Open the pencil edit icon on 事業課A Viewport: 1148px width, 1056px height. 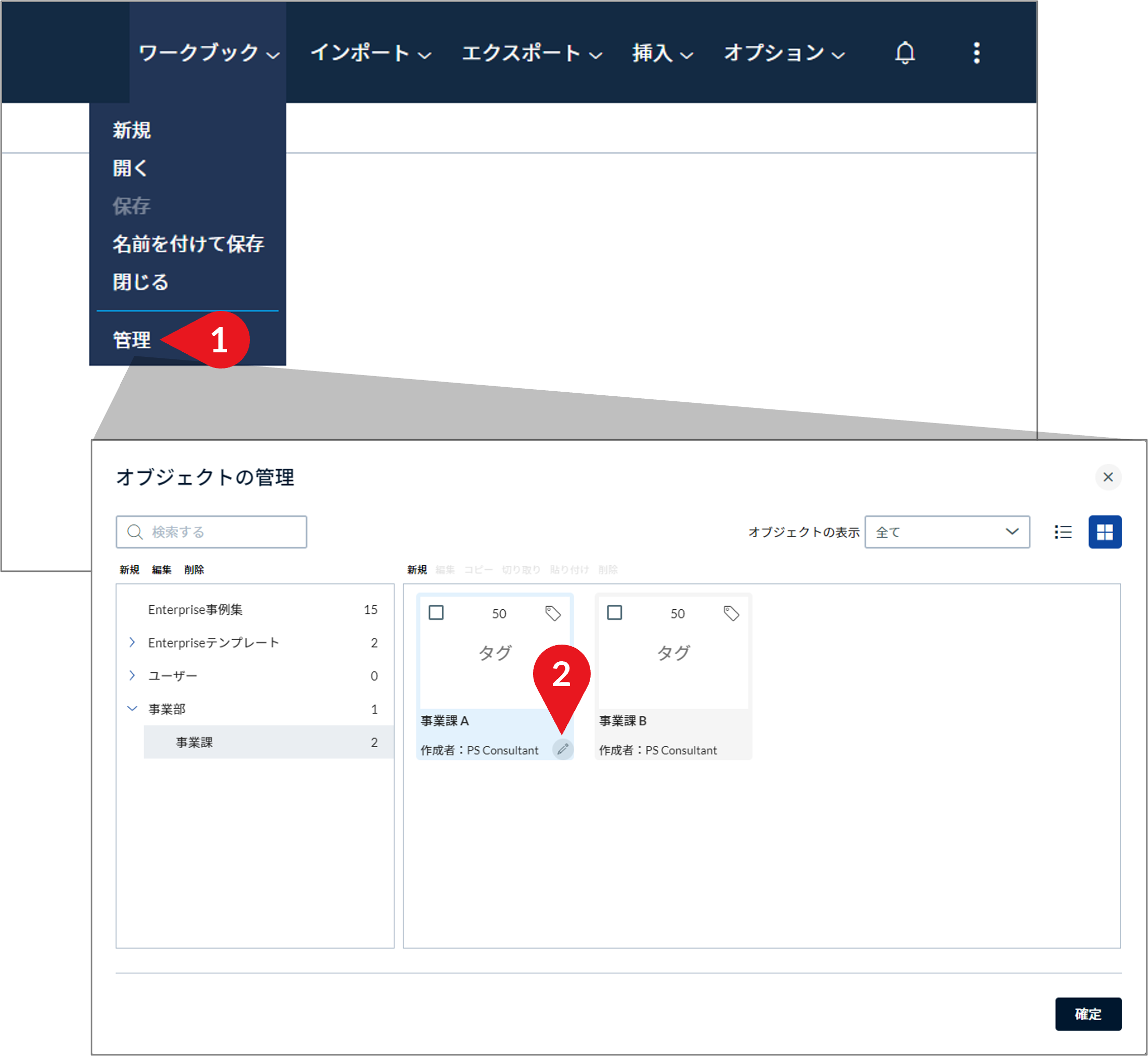(563, 750)
